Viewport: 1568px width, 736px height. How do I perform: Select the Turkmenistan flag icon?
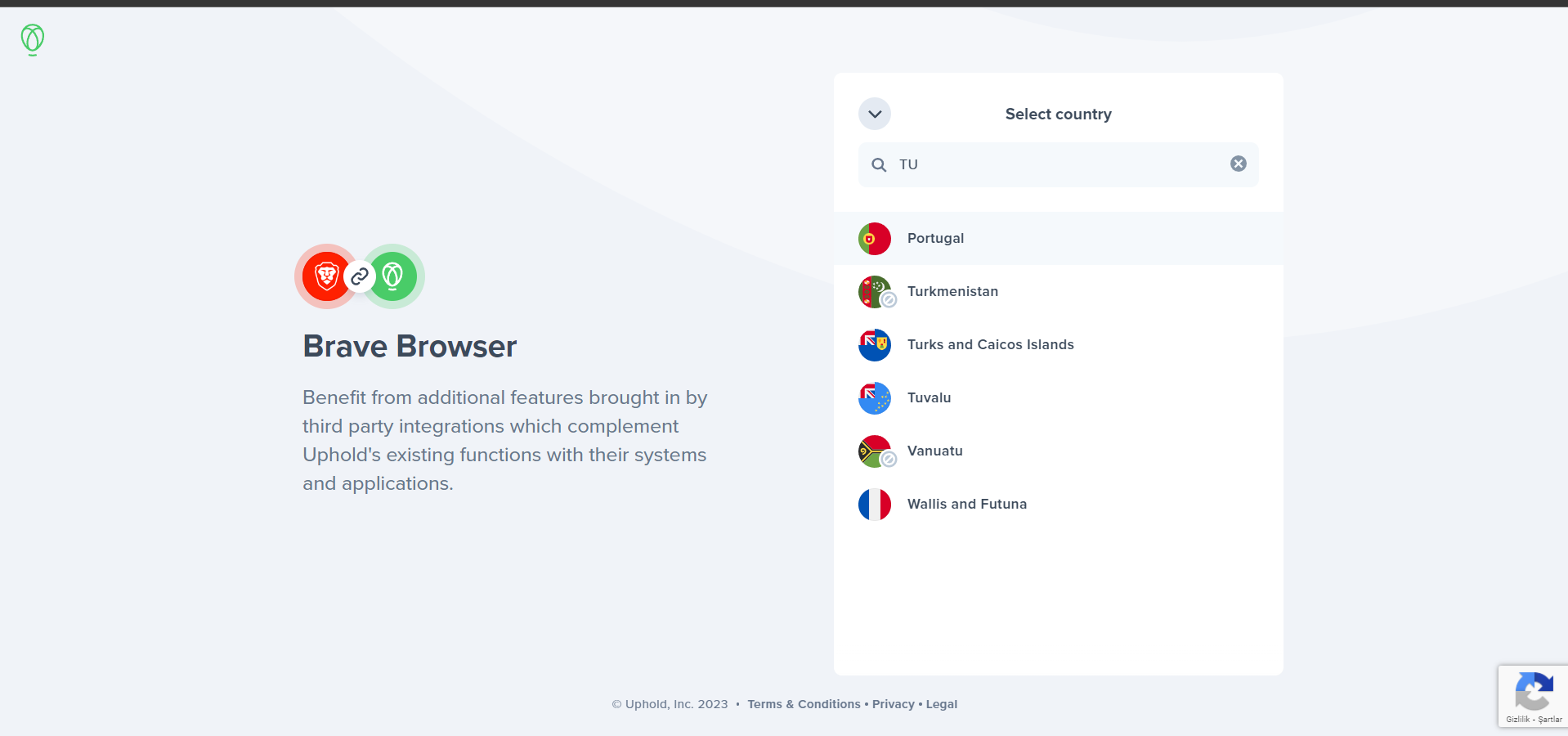point(875,292)
